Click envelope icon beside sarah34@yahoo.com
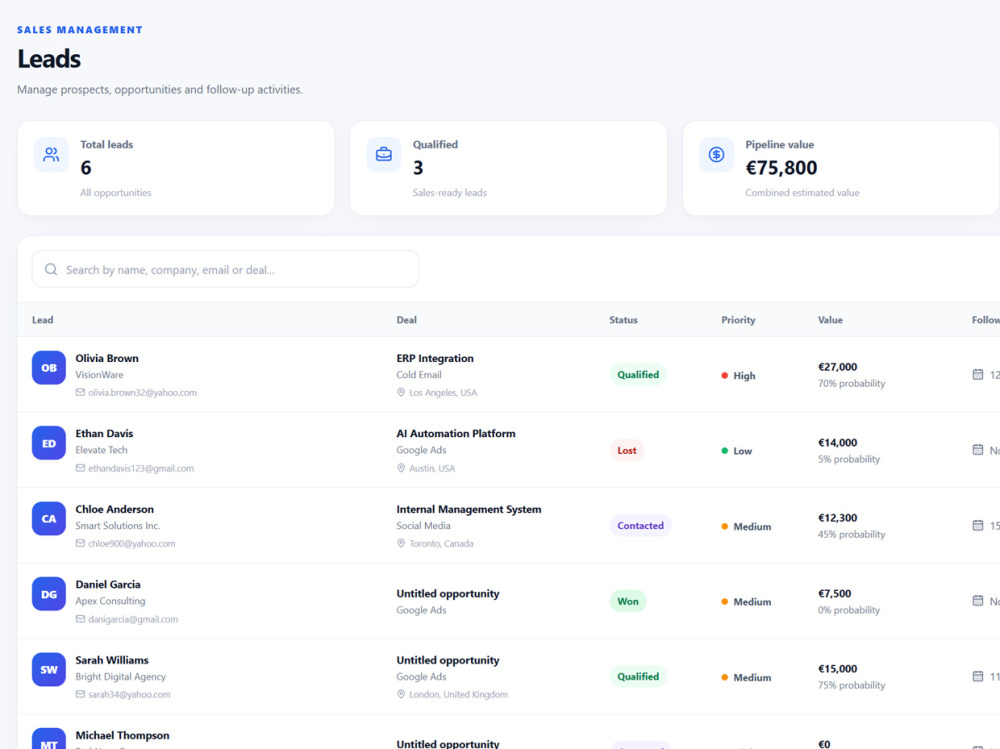Screen dimensions: 1000x749 point(80,693)
